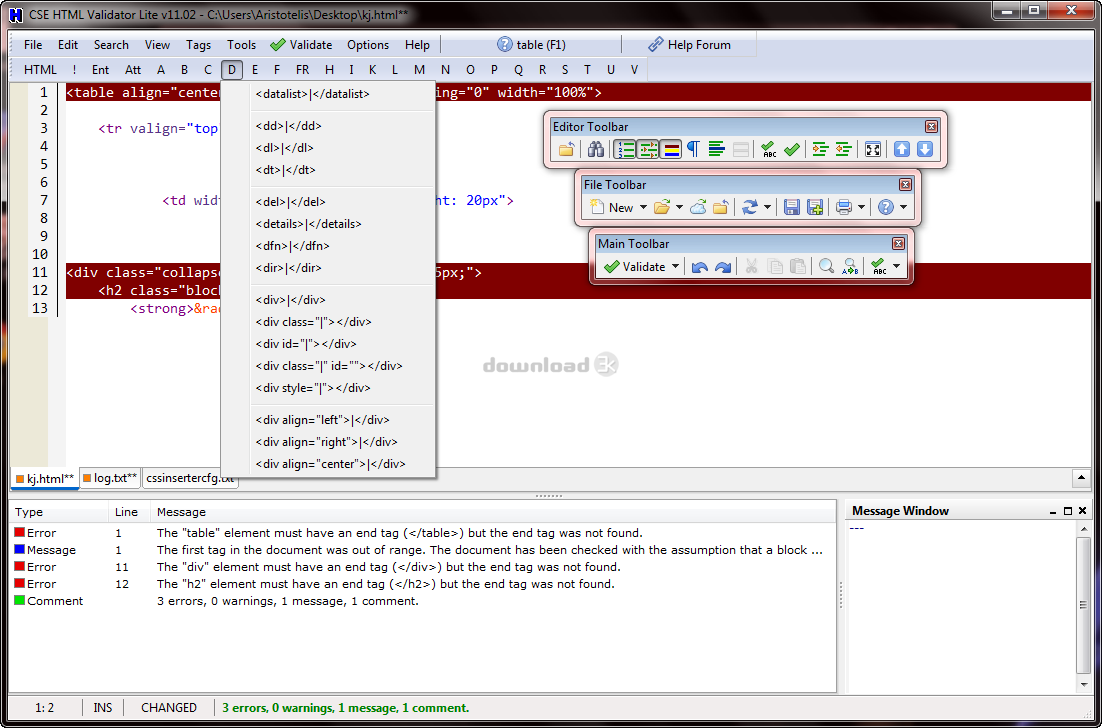Screen dimensions: 1102x728
Task: Open the T tag letter menu
Action: pyautogui.click(x=587, y=70)
